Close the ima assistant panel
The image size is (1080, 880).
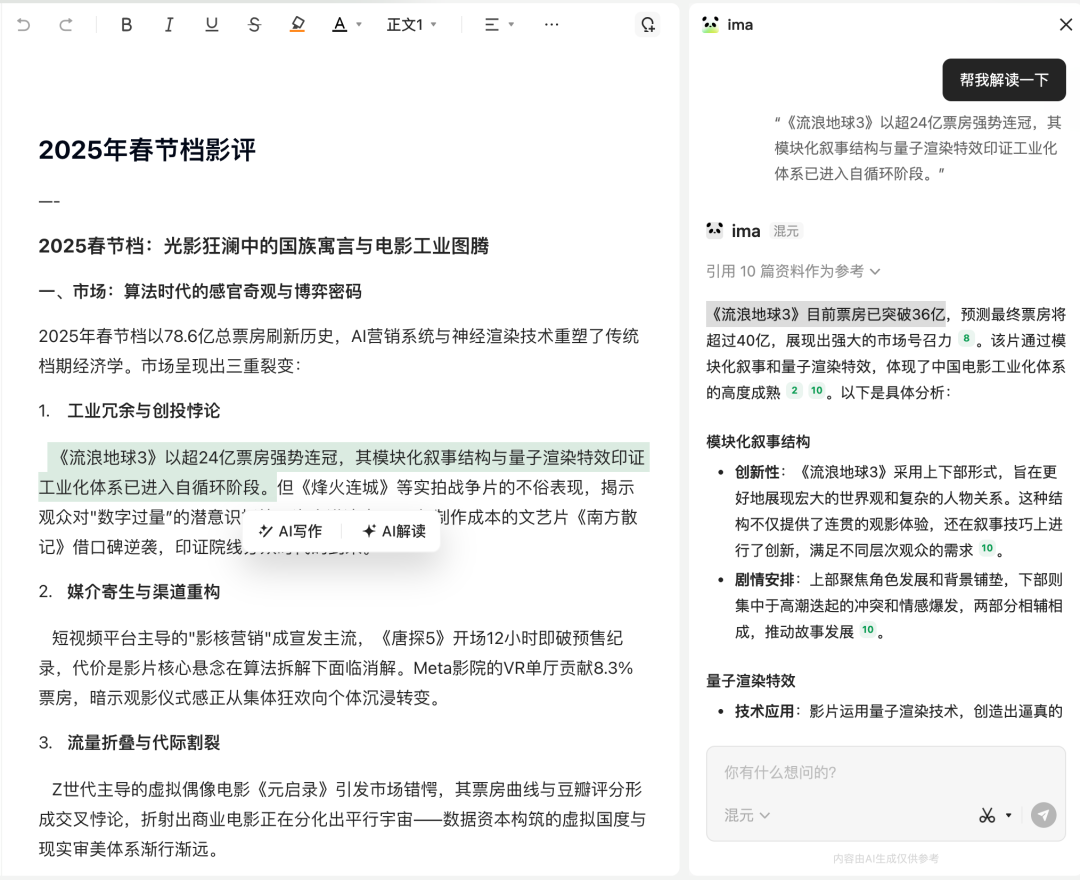1066,24
